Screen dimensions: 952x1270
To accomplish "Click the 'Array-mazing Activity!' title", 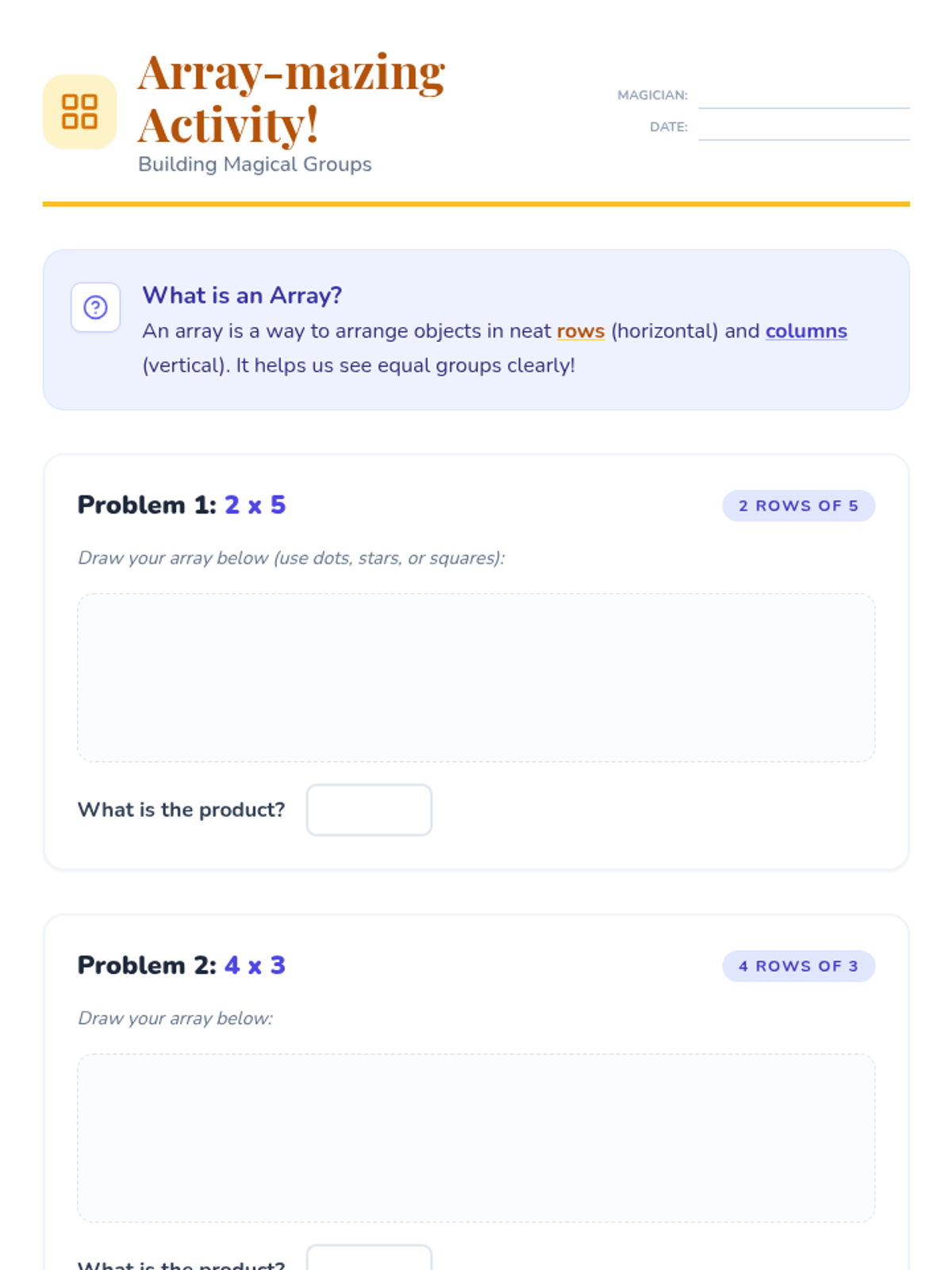I will (x=290, y=98).
